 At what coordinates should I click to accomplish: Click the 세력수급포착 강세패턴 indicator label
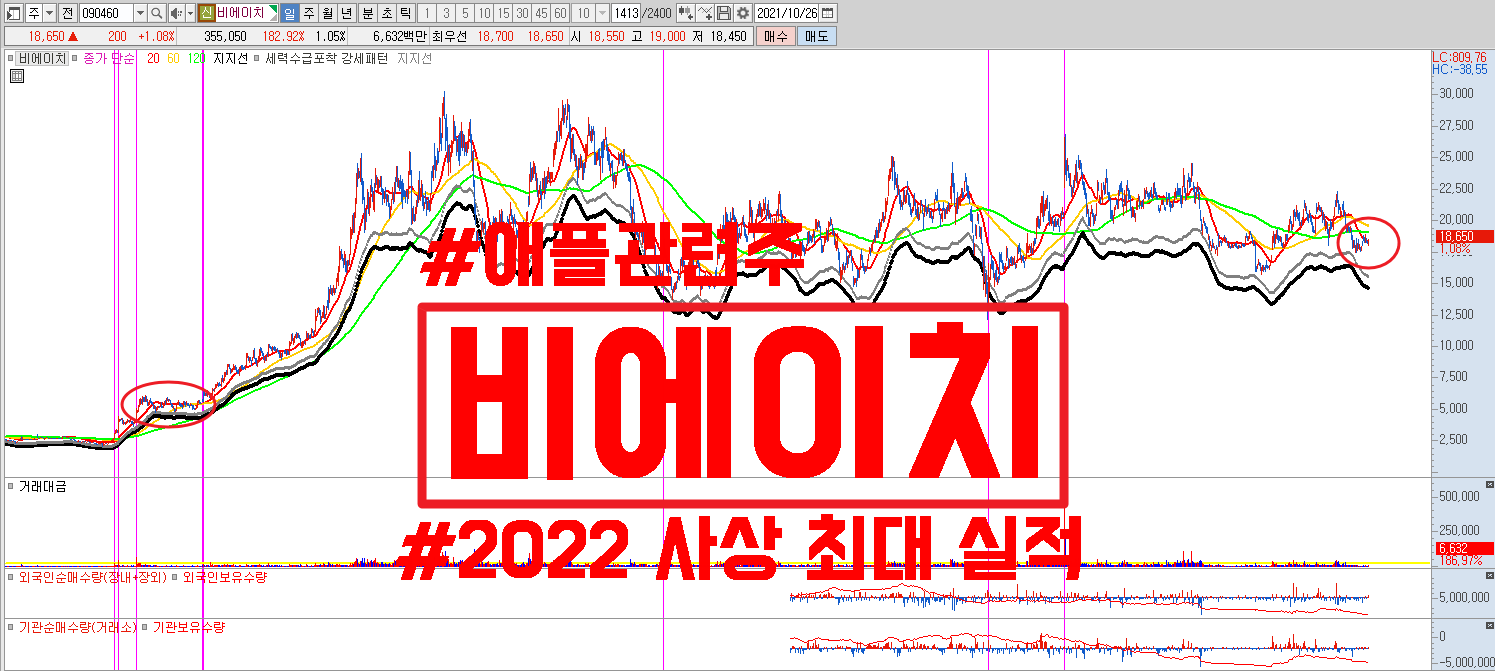(327, 59)
